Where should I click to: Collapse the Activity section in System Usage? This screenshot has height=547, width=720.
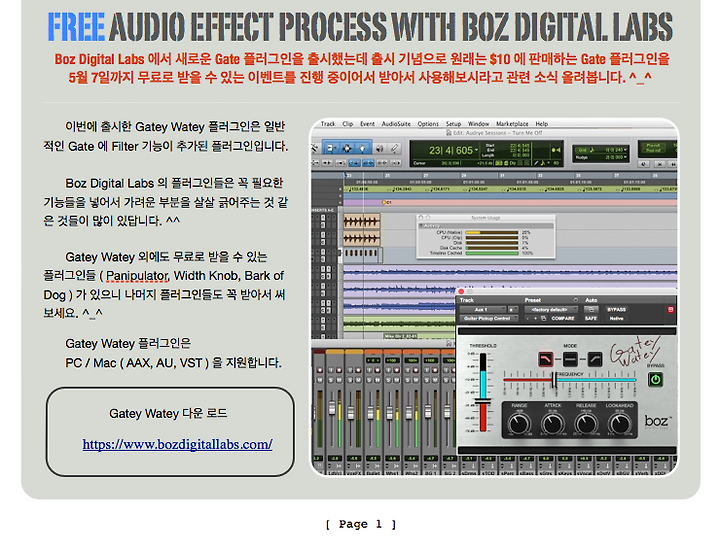[x=421, y=226]
